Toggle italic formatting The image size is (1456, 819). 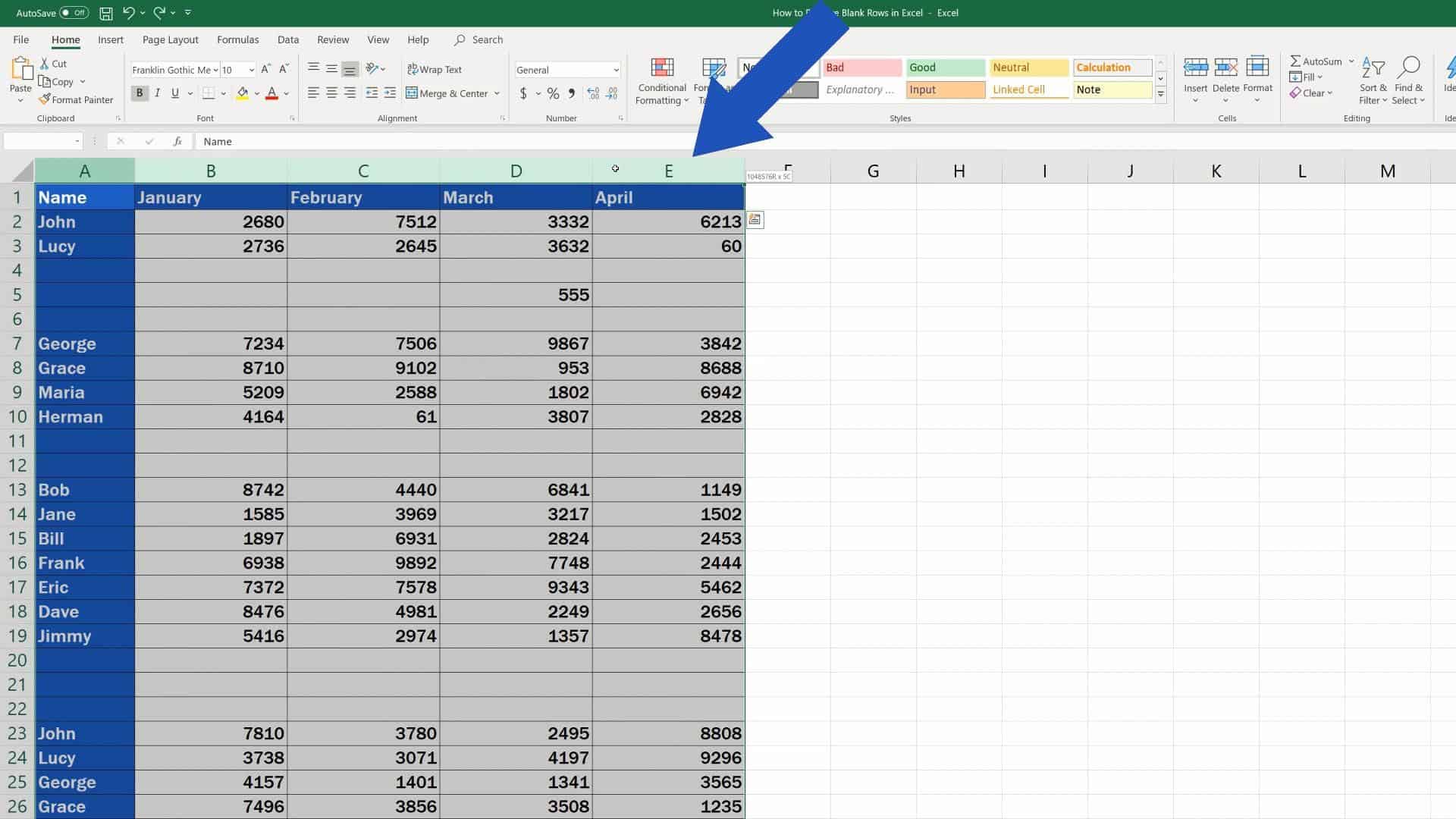pos(157,93)
